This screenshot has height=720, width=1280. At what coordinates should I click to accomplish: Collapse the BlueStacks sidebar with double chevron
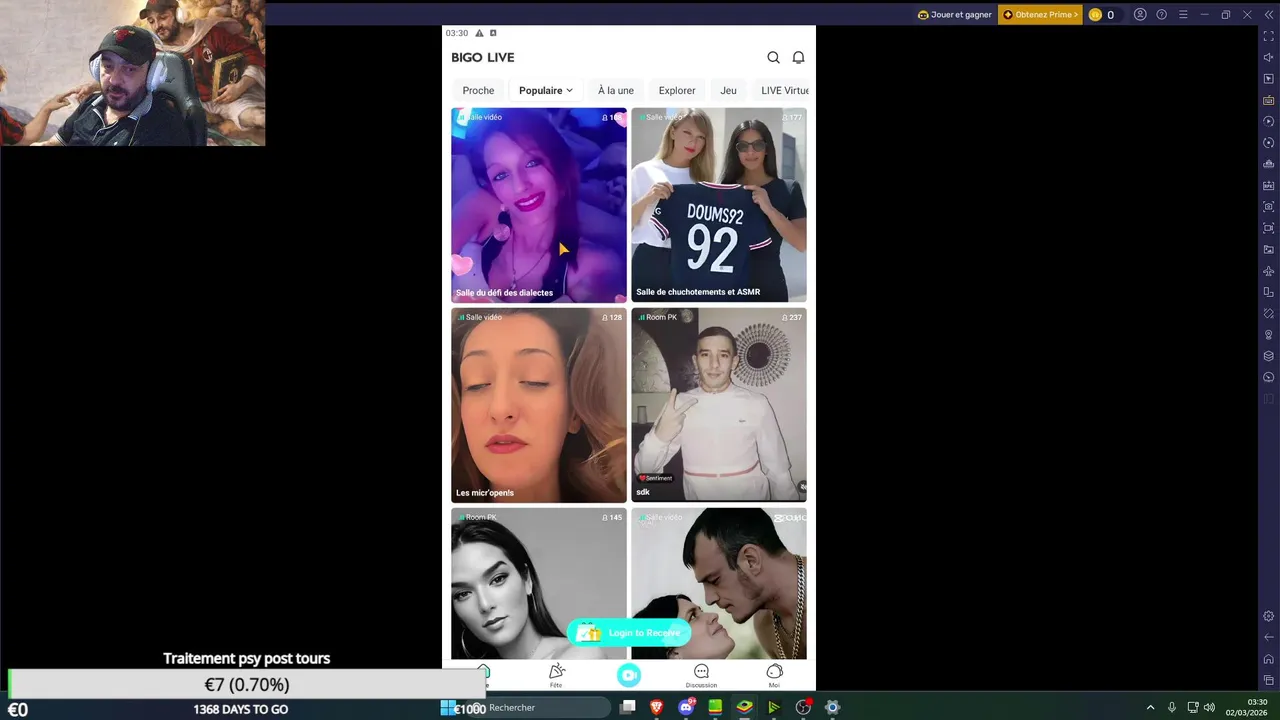(1268, 15)
